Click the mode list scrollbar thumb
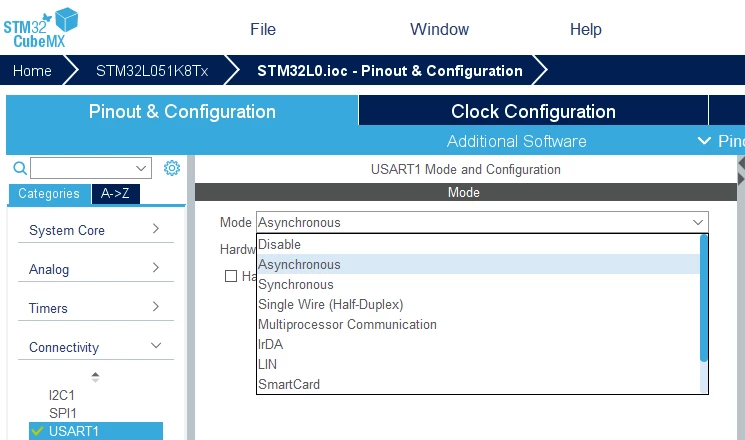Image resolution: width=745 pixels, height=440 pixels. tap(704, 298)
